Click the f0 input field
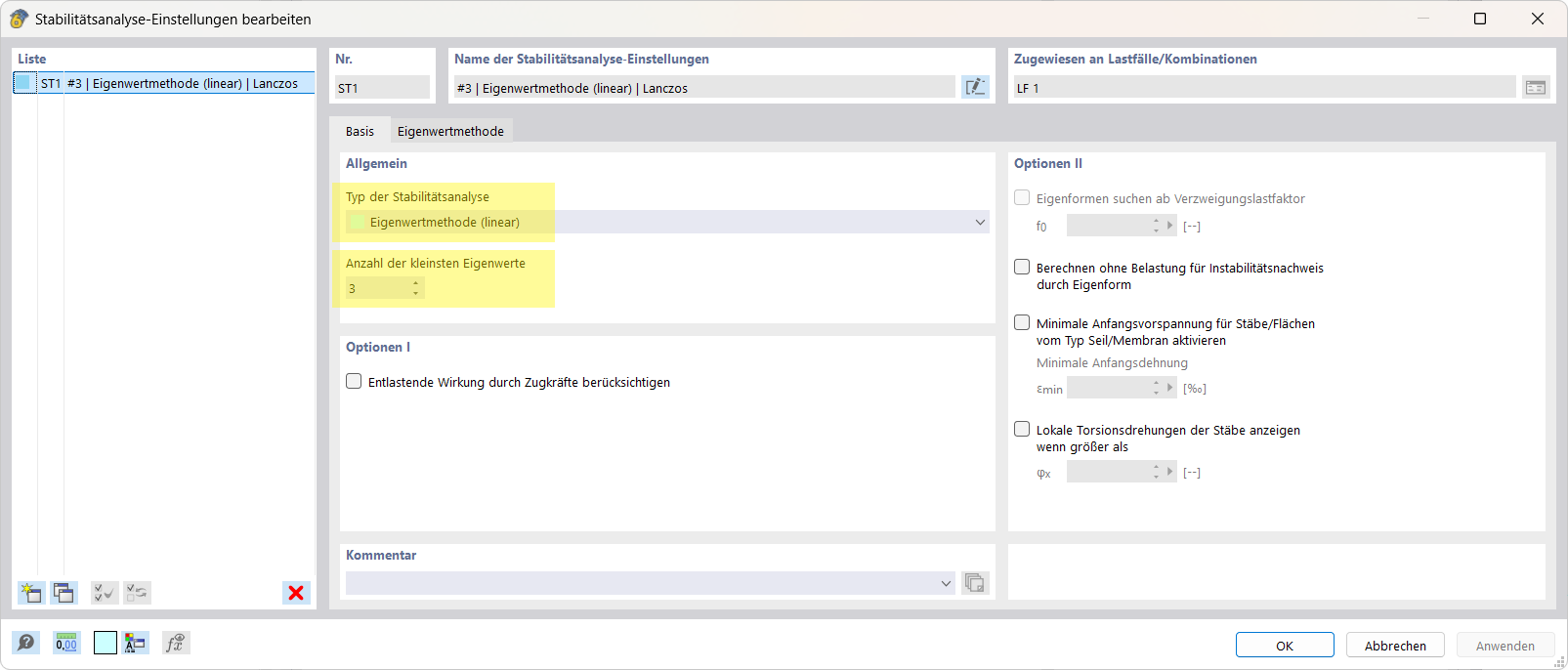This screenshot has width=1568, height=670. (x=1108, y=226)
